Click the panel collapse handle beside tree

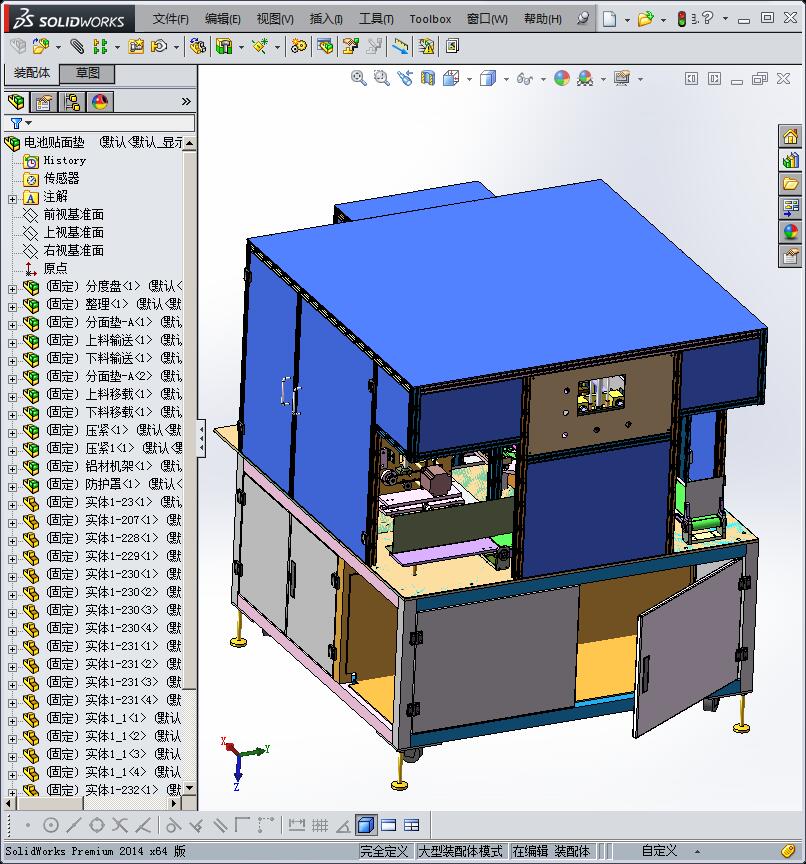(201, 438)
